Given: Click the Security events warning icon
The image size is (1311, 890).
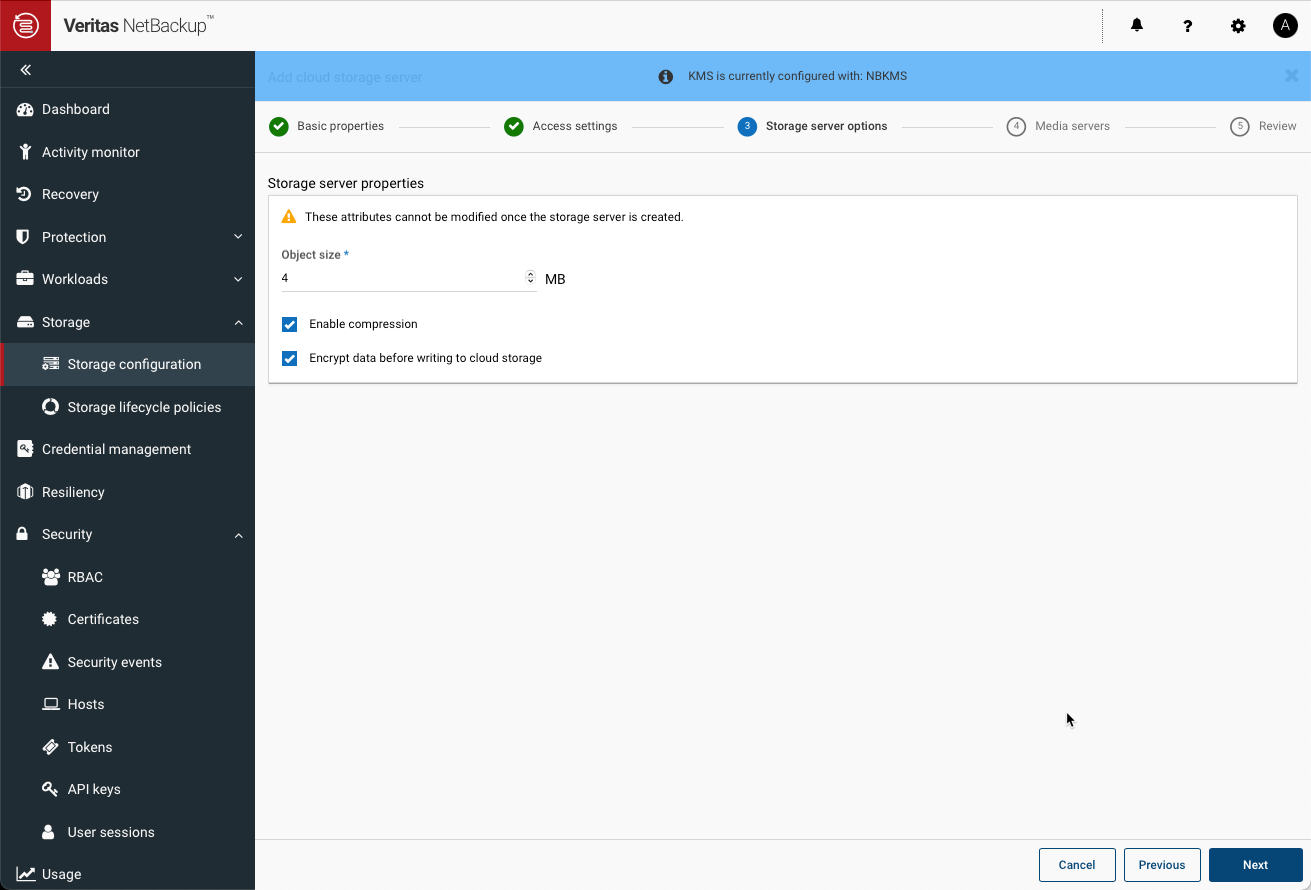Looking at the screenshot, I should 50,662.
